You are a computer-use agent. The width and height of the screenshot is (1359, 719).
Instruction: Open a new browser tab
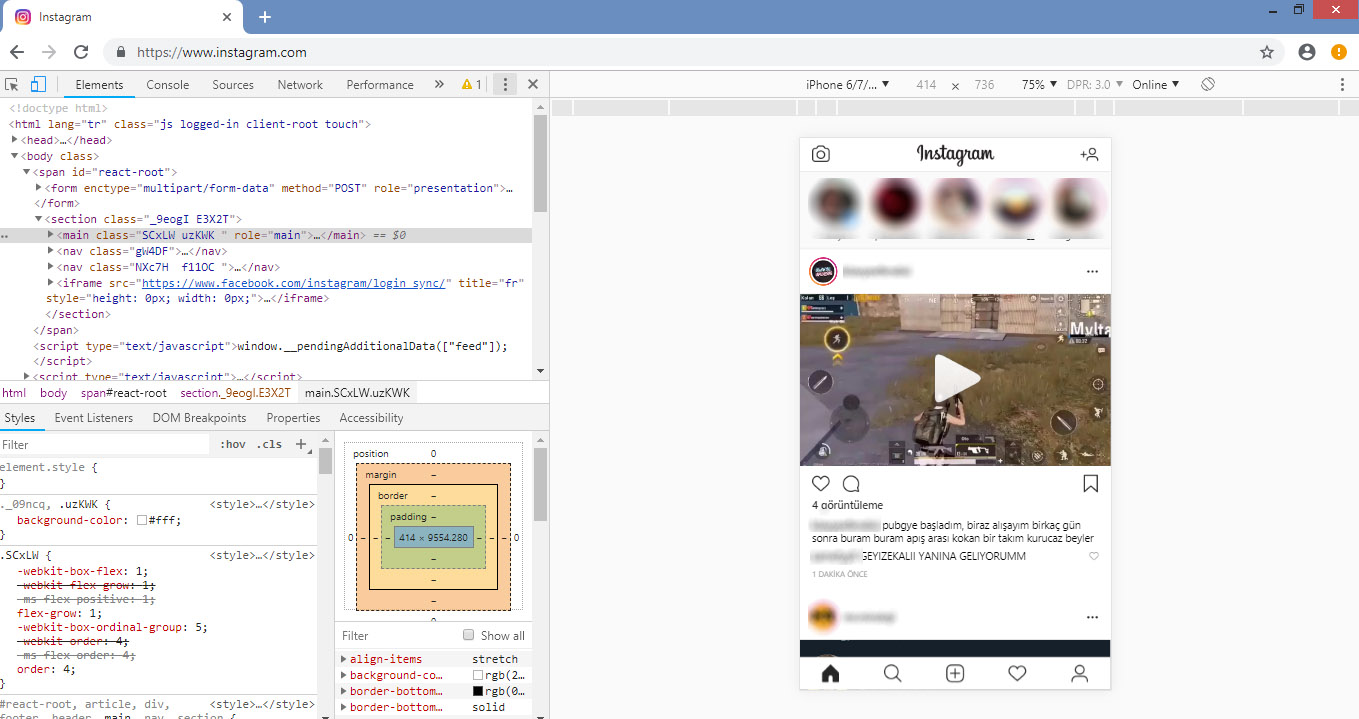[x=265, y=17]
